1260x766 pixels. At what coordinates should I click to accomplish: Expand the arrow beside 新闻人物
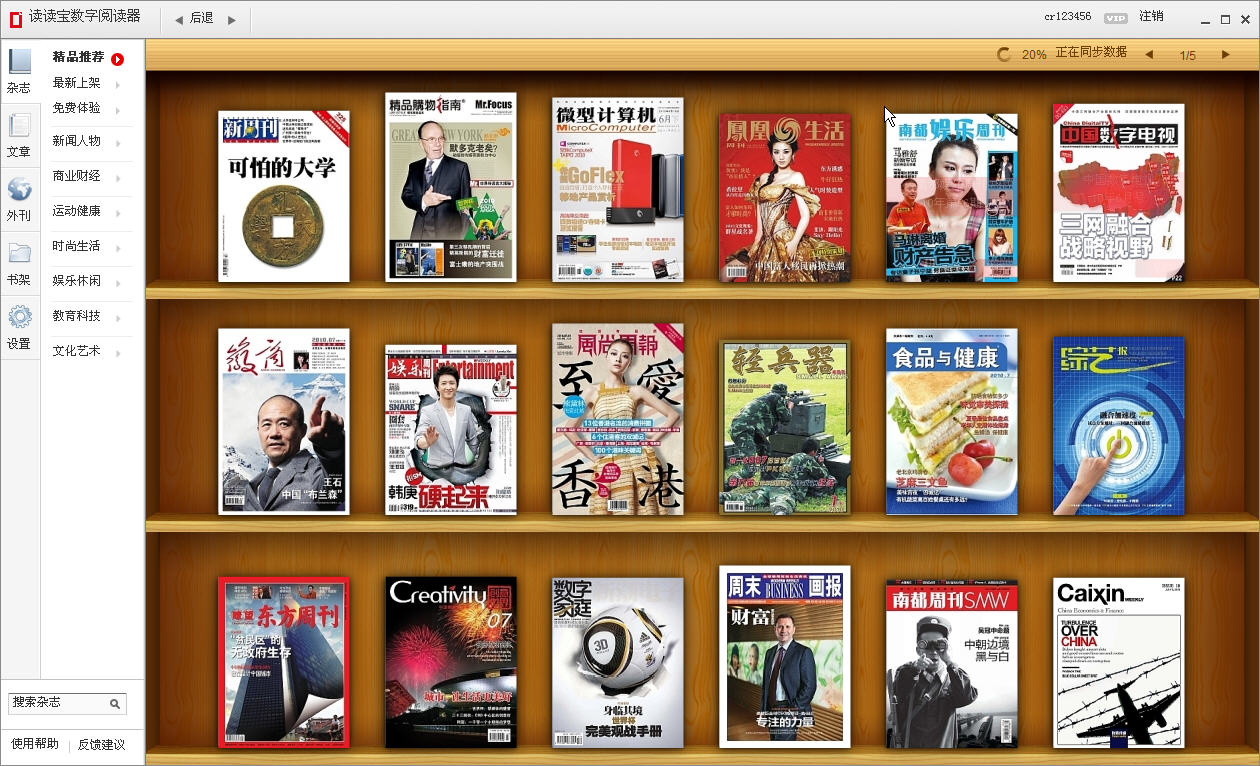pyautogui.click(x=118, y=143)
